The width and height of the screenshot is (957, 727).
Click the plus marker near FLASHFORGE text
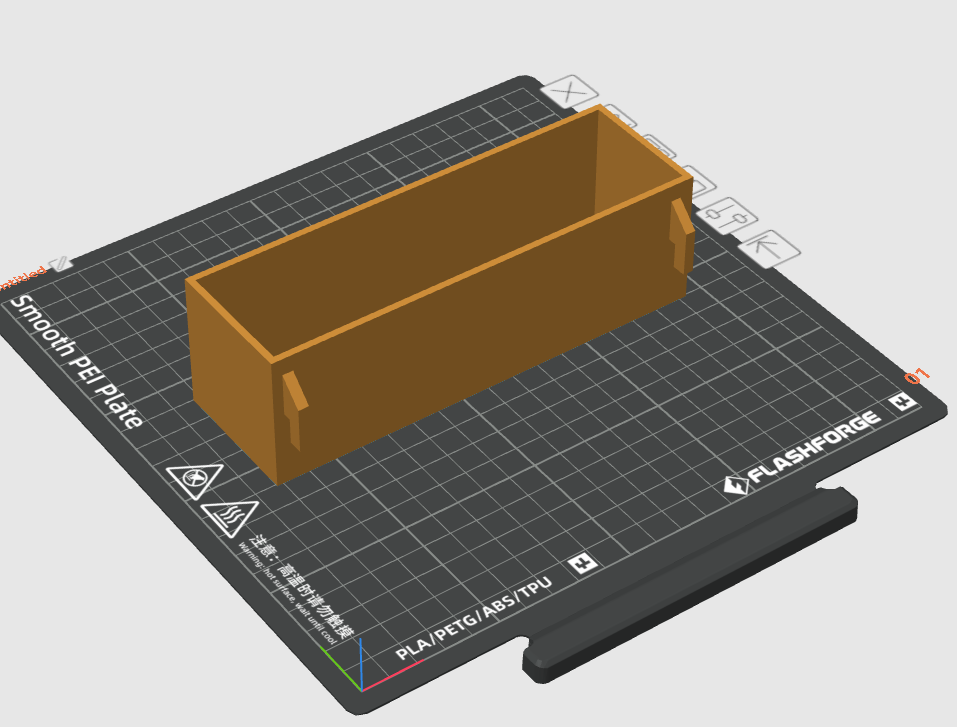[902, 402]
